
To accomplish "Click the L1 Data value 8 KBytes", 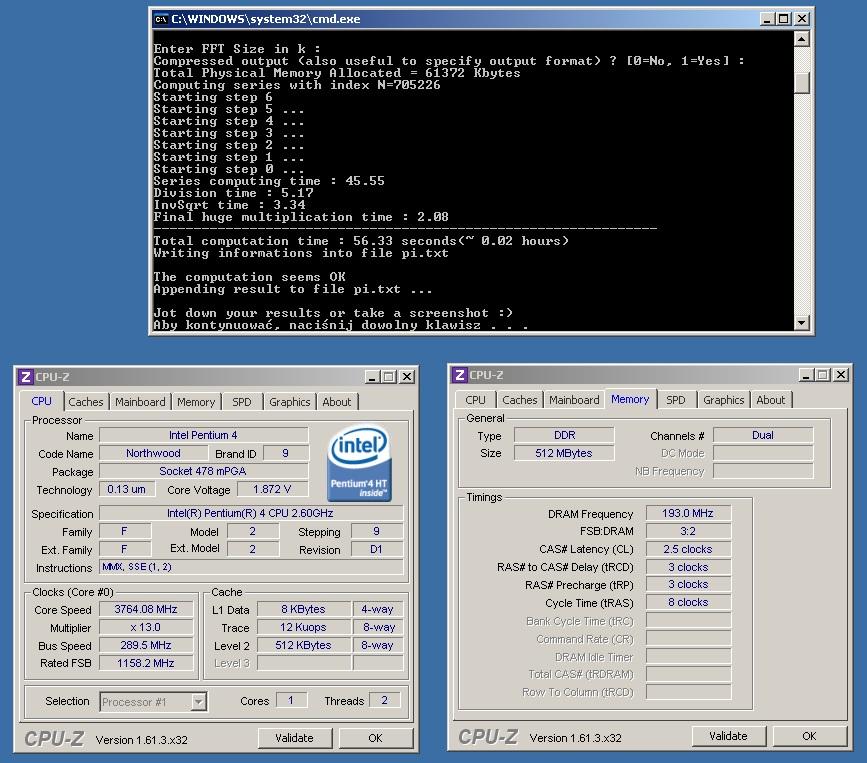I will (304, 609).
